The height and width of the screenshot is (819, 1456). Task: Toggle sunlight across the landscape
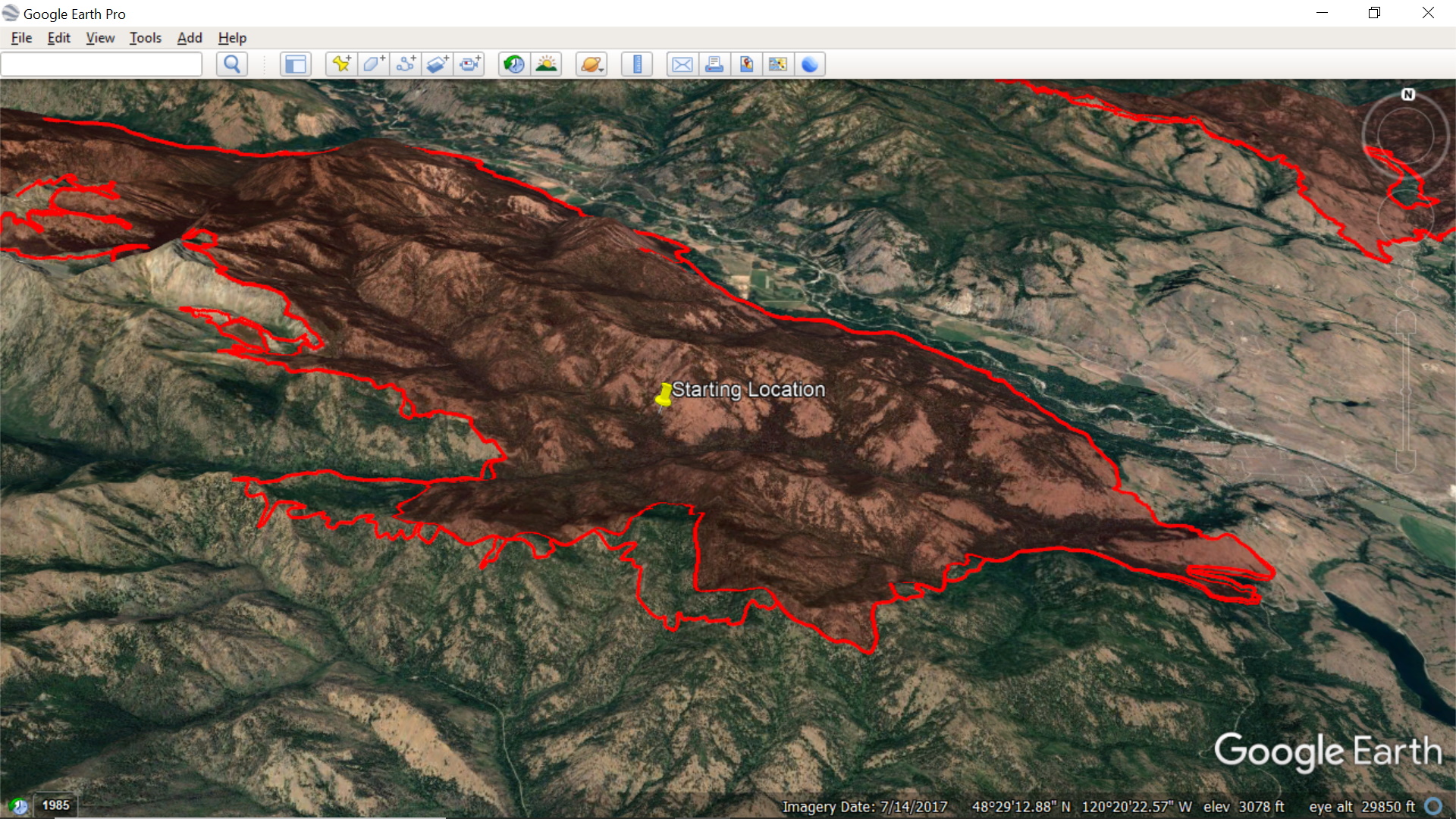[546, 64]
